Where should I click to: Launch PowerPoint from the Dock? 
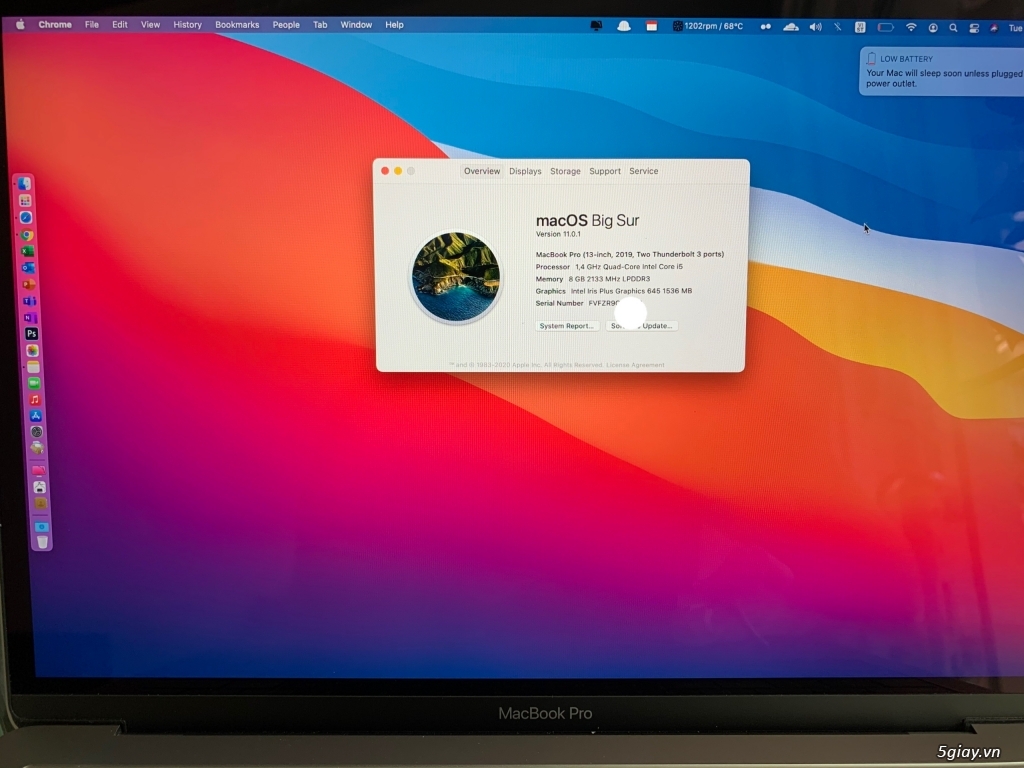pos(29,284)
